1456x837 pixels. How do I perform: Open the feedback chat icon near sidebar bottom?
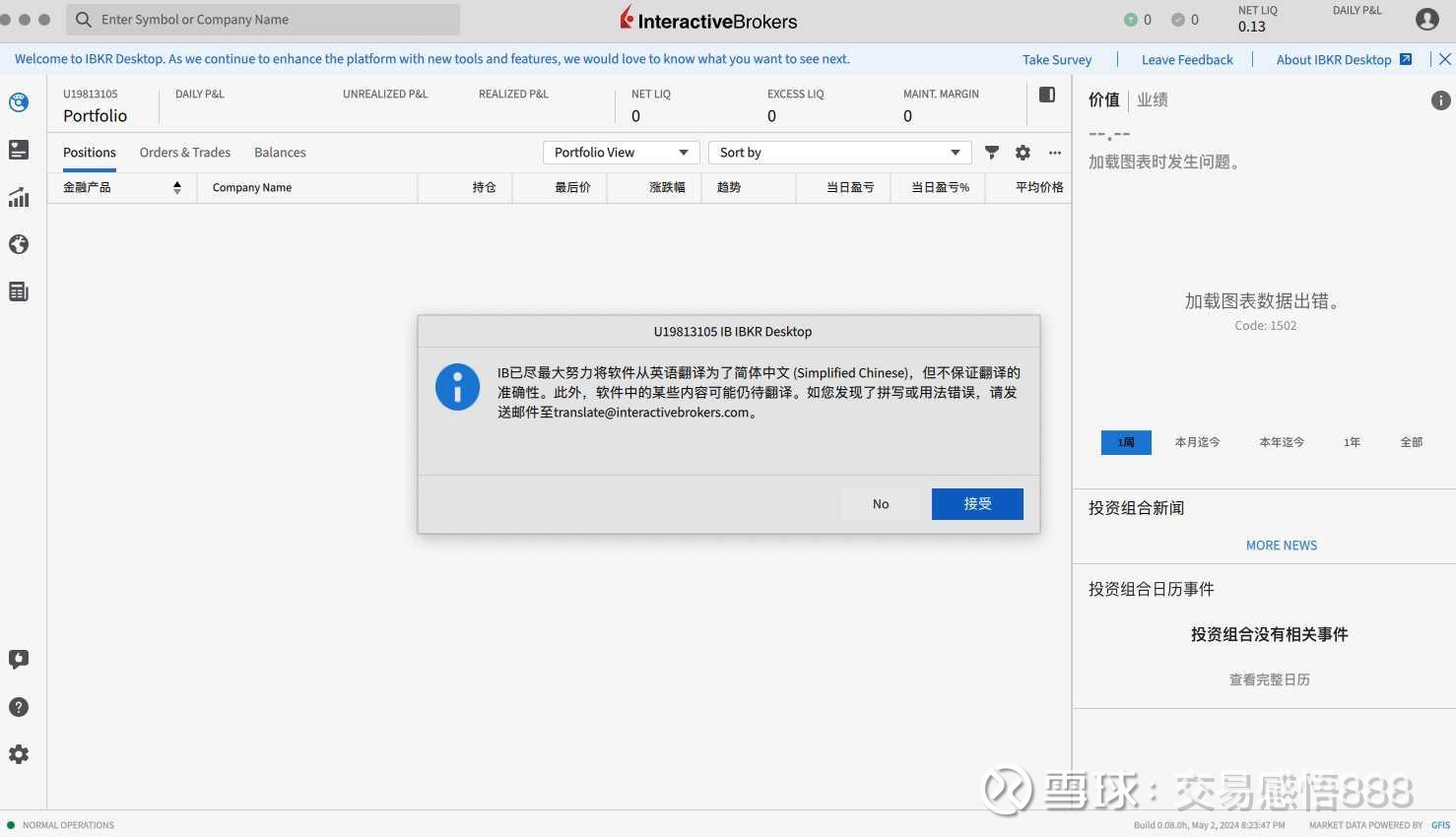click(x=19, y=659)
